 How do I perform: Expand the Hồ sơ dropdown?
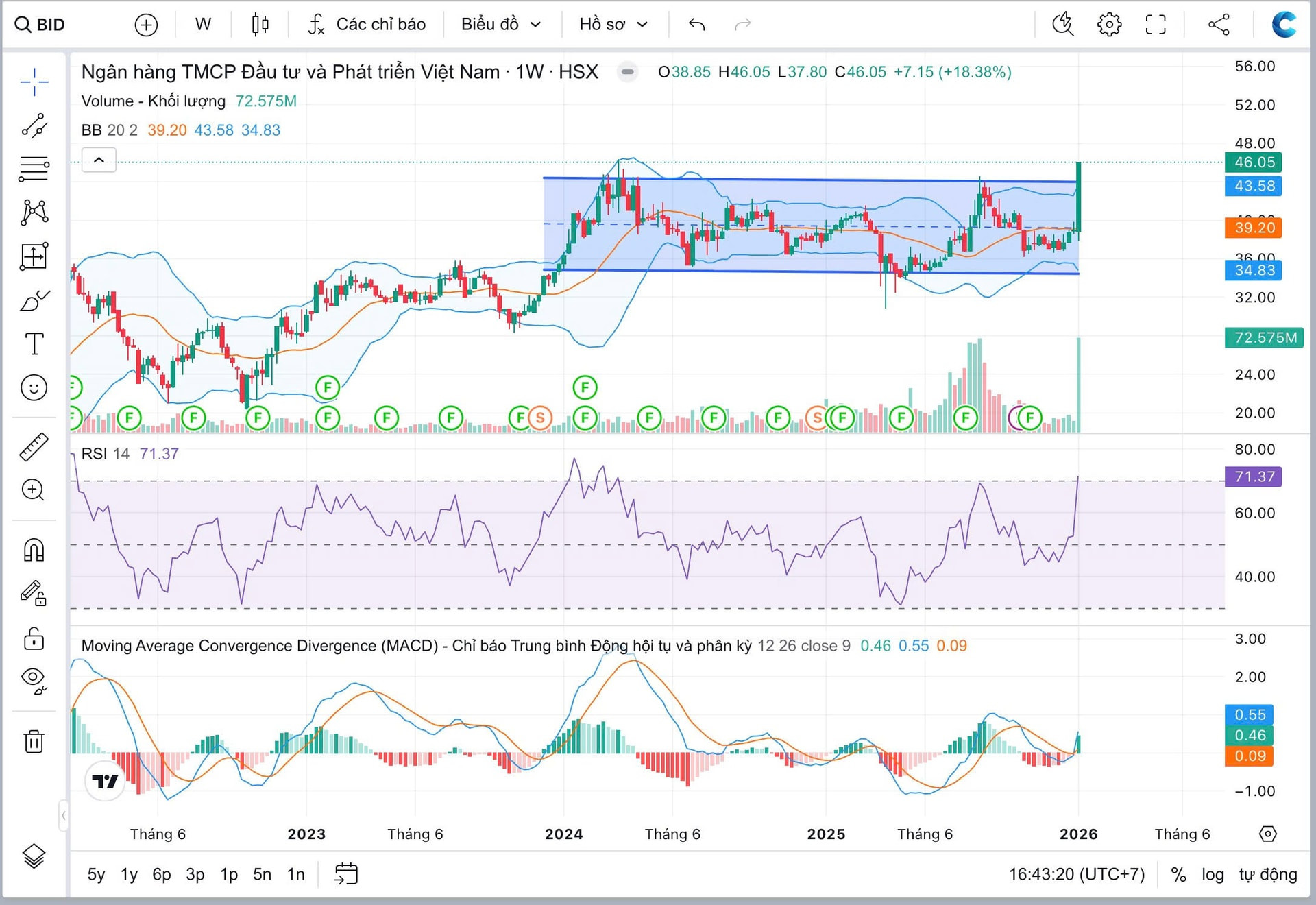(613, 25)
